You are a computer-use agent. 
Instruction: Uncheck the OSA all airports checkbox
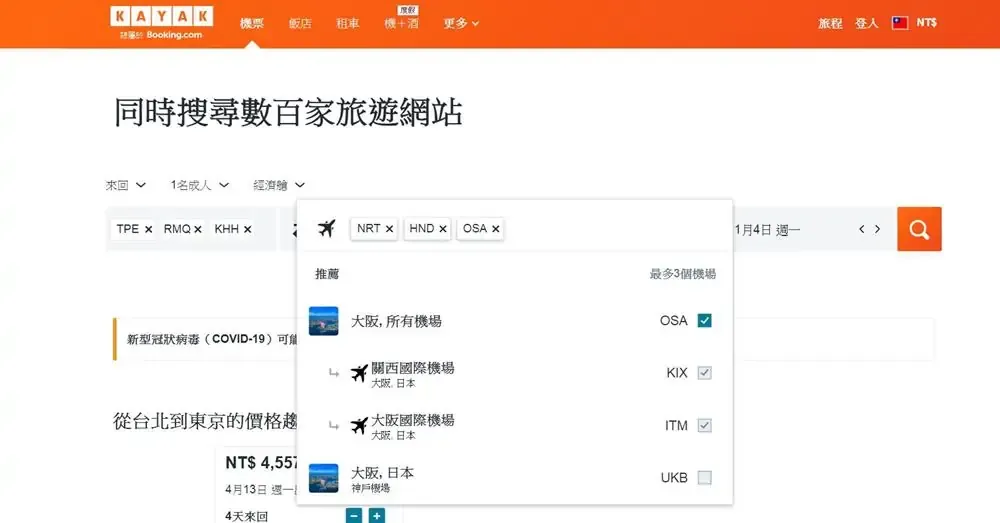(x=704, y=321)
